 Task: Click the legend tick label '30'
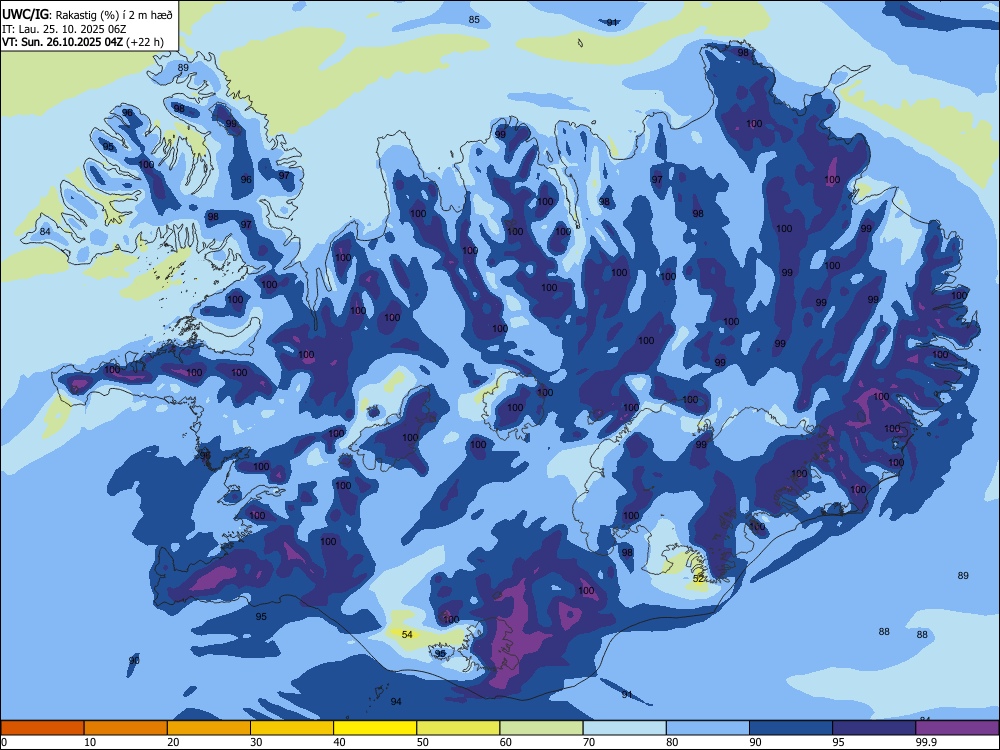(x=256, y=742)
